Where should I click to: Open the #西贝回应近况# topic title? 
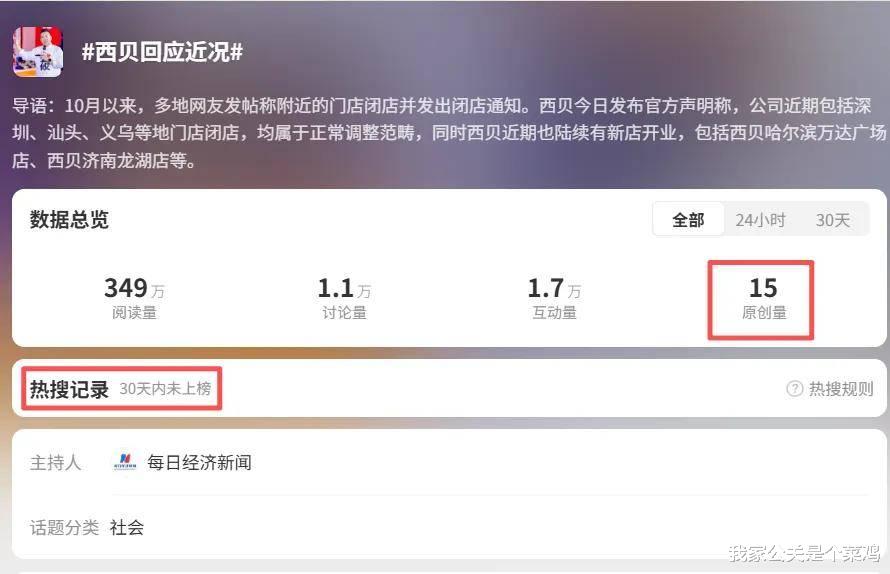162,52
